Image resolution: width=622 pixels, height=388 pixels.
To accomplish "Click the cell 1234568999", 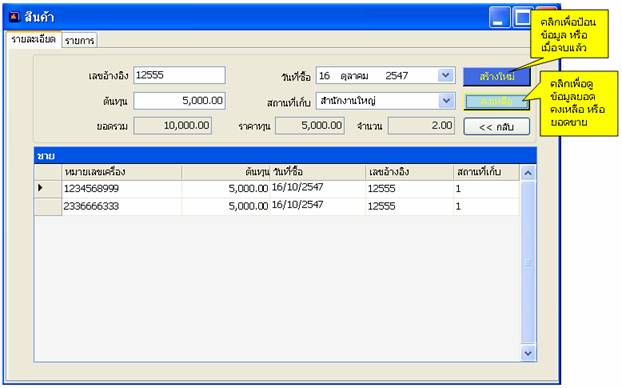I will click(122, 188).
